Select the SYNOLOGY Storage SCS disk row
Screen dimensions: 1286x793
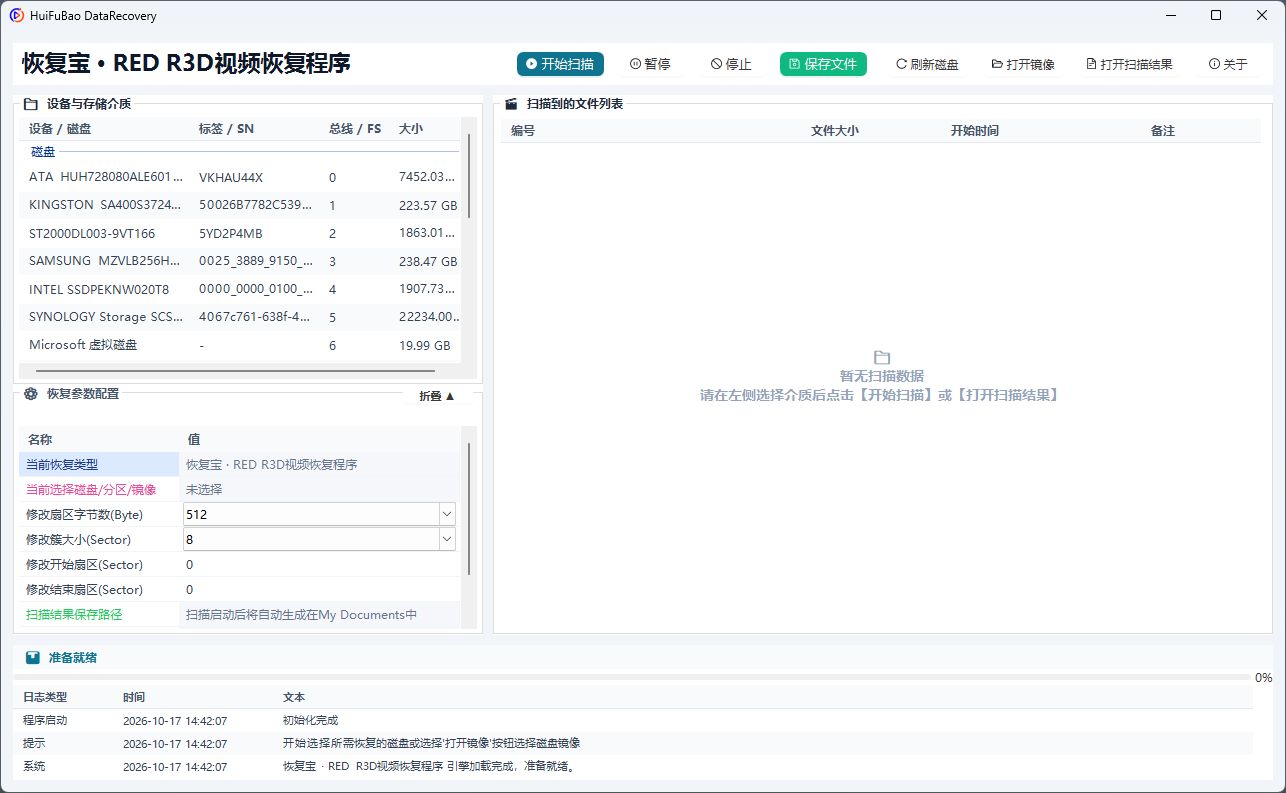pyautogui.click(x=240, y=317)
